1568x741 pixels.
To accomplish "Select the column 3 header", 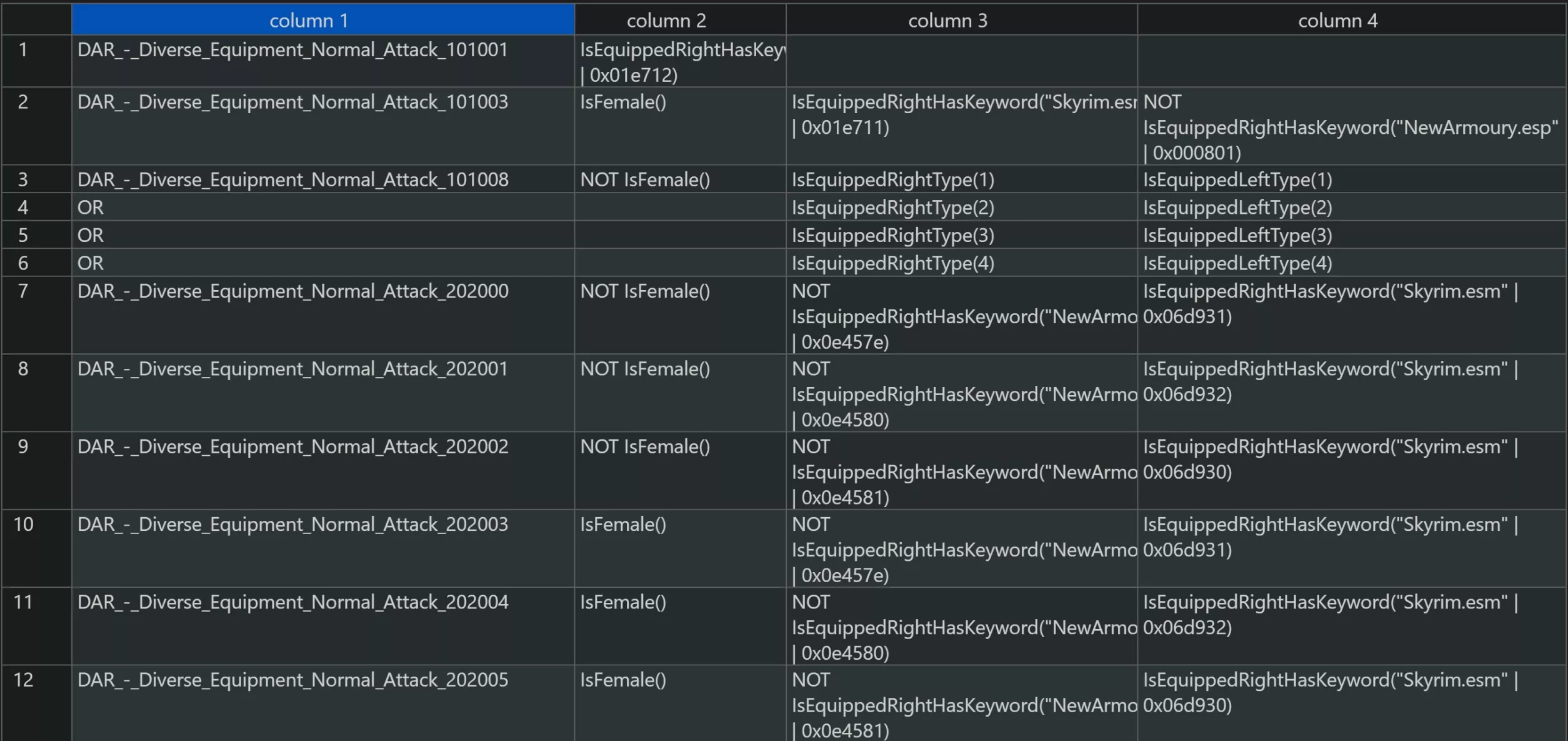I will 961,20.
